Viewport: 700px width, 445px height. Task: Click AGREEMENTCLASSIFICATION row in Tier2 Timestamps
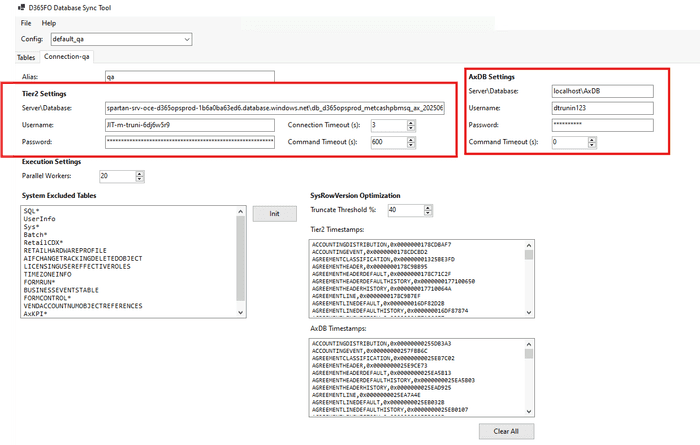tap(383, 259)
